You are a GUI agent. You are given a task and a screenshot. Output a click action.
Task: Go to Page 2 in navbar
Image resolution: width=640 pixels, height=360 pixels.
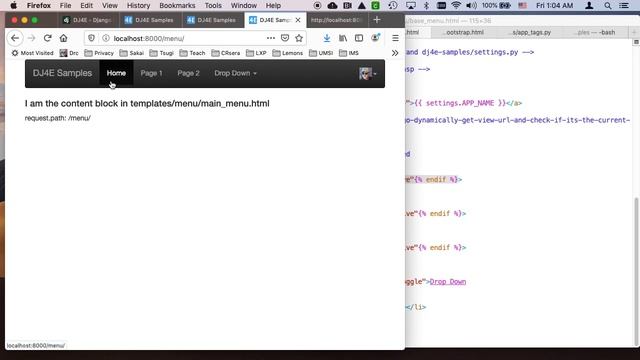pos(189,73)
